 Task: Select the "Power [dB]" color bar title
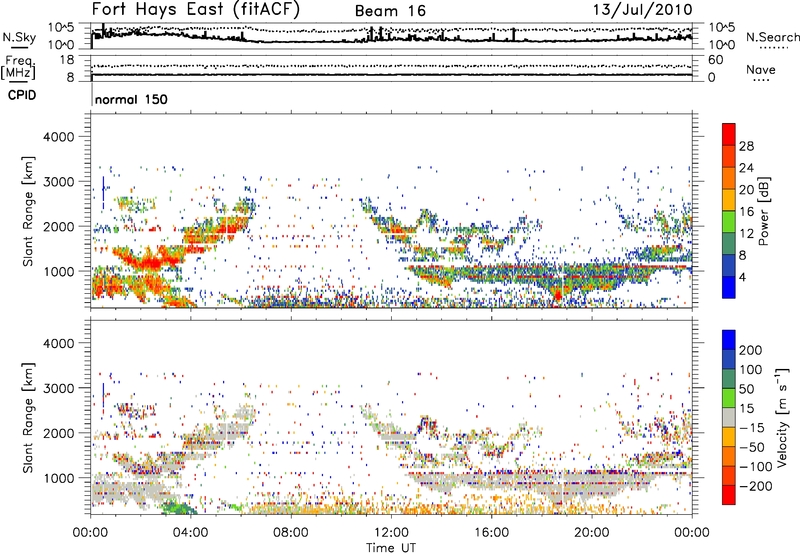point(764,211)
